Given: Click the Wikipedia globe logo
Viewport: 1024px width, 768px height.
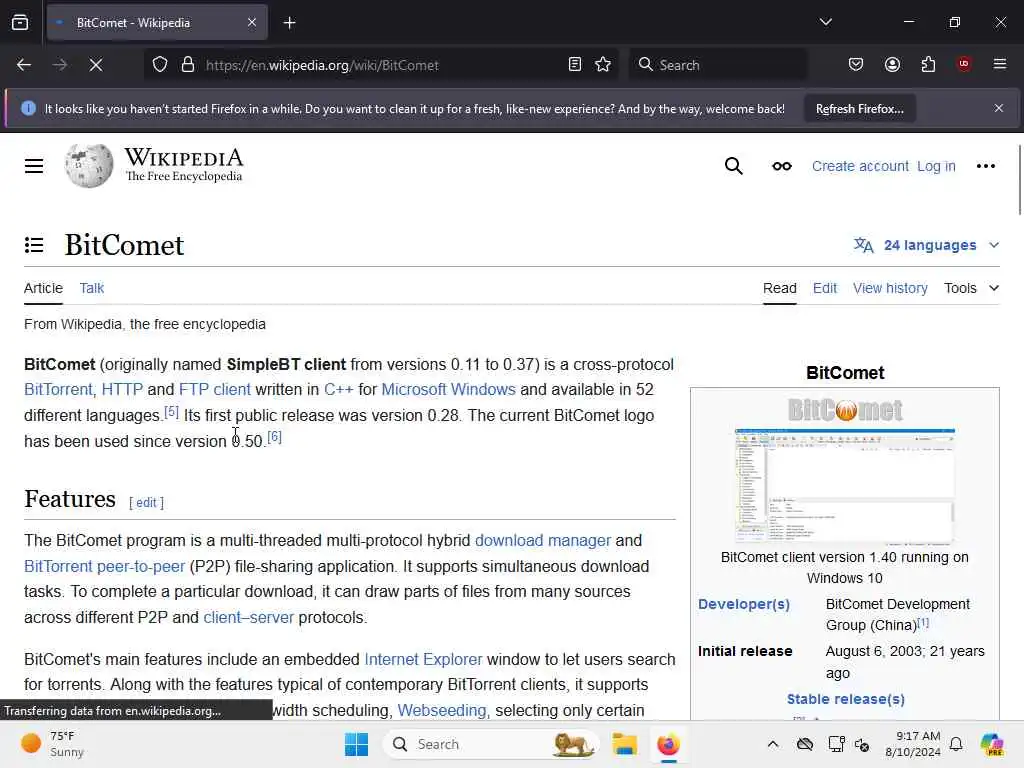Looking at the screenshot, I should coord(89,166).
